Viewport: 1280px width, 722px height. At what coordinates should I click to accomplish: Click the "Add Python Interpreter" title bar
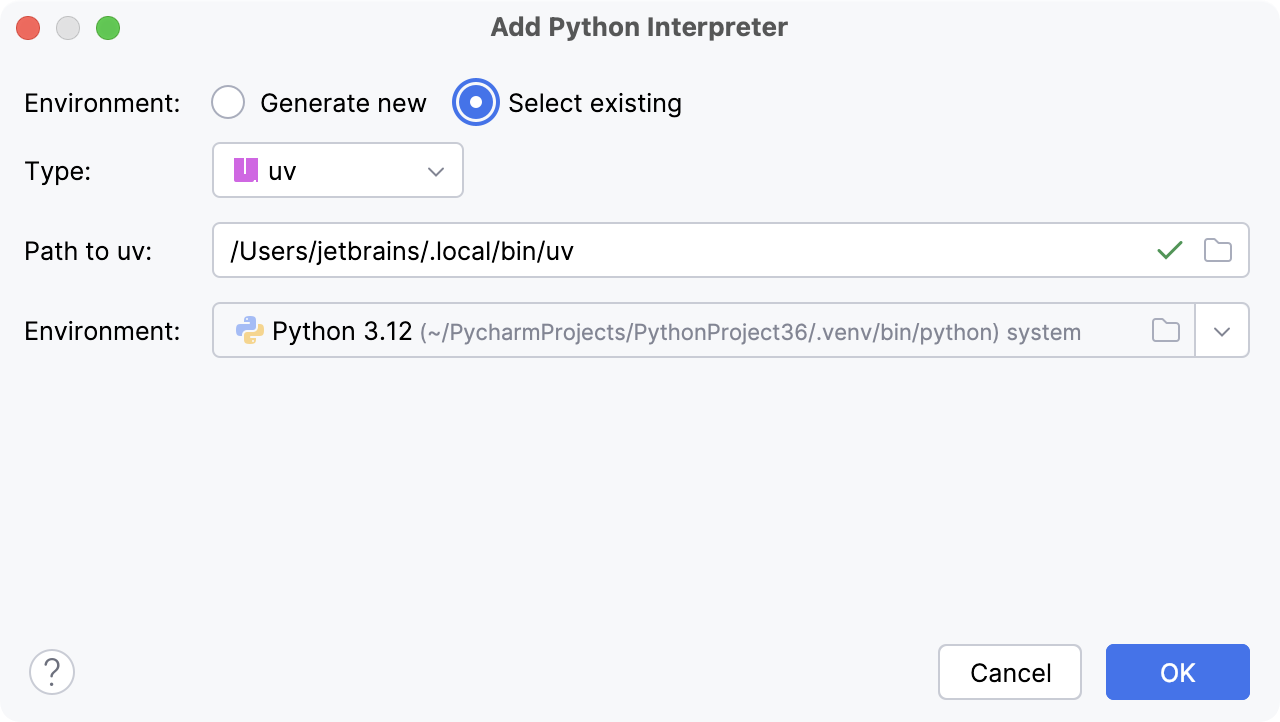[x=639, y=27]
